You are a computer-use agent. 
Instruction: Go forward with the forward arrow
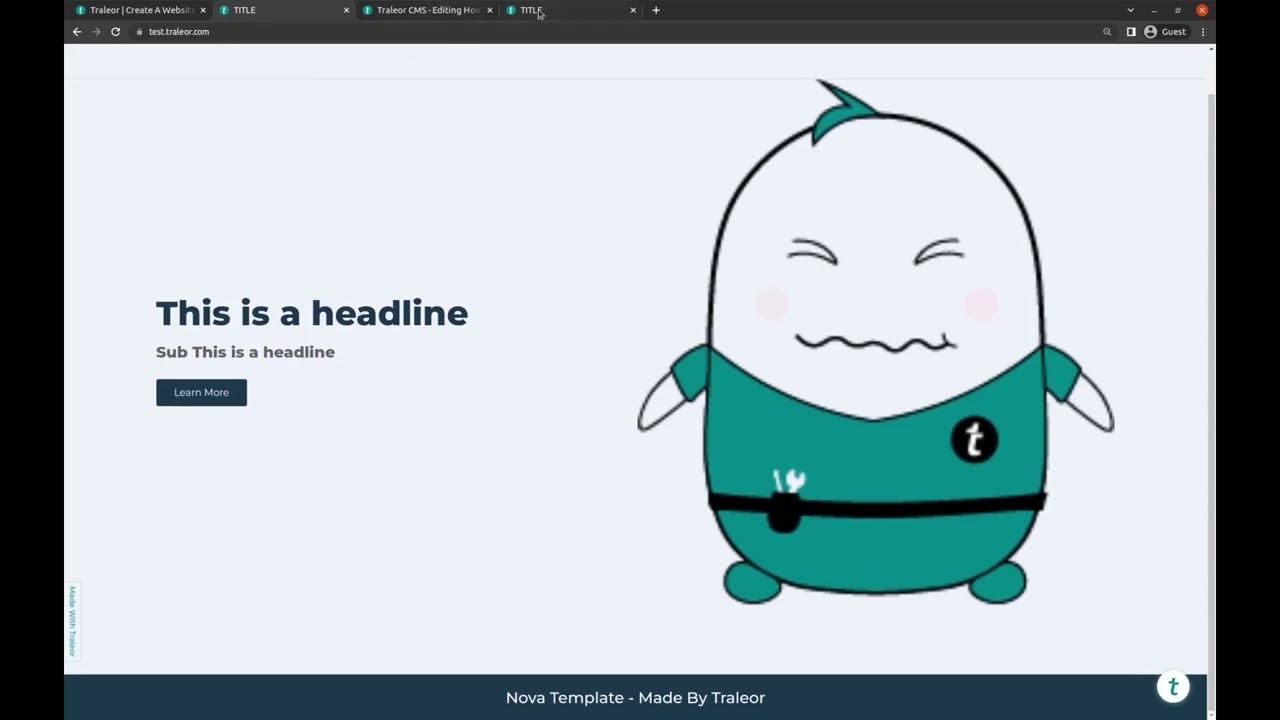96,32
